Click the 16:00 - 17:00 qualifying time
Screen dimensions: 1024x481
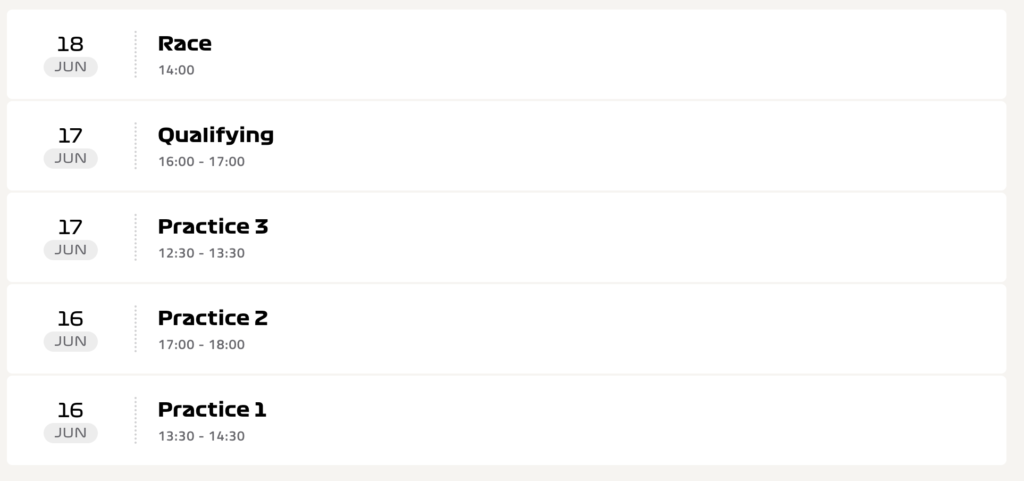point(201,161)
